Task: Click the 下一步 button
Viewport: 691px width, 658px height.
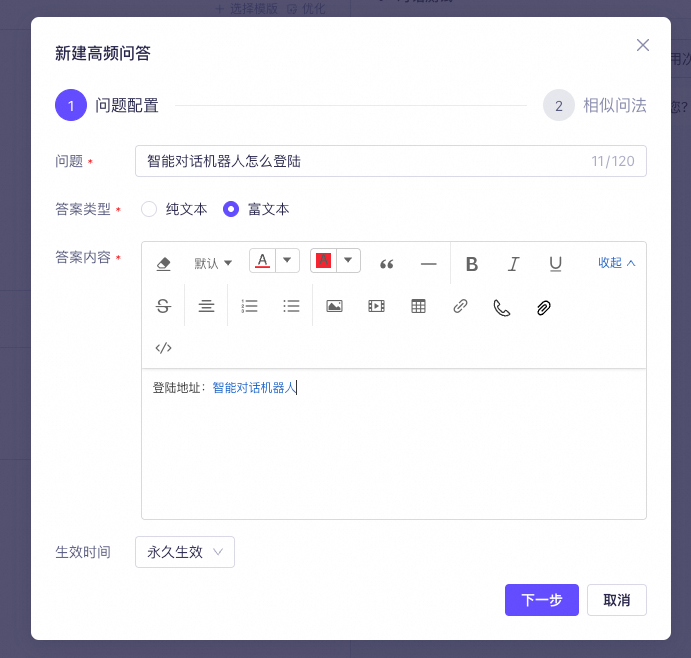Action: pos(542,600)
